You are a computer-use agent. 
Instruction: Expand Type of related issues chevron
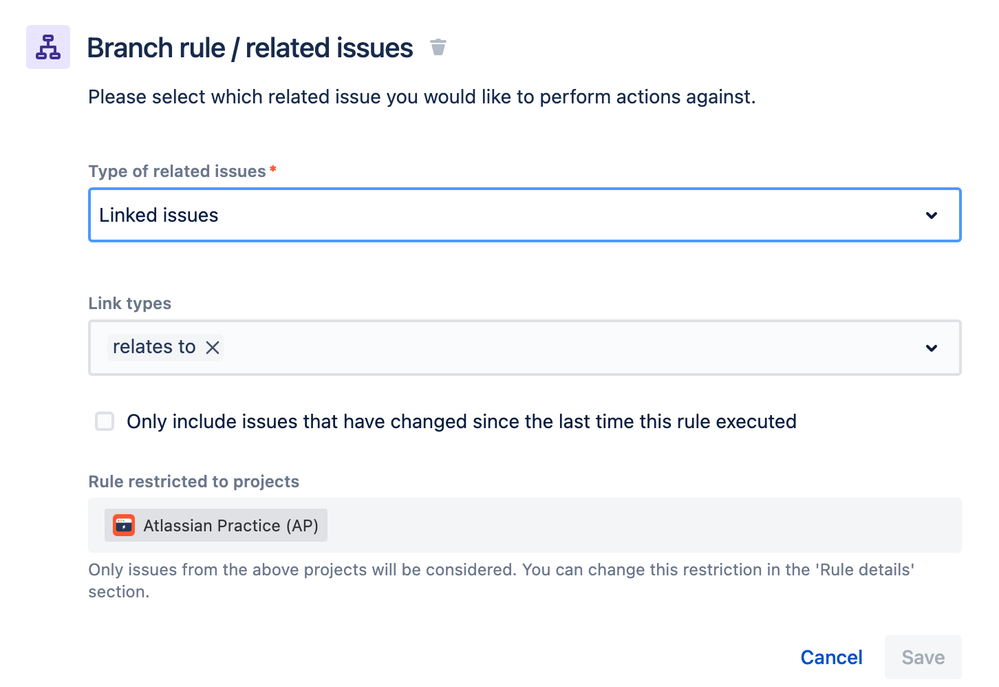coord(931,215)
